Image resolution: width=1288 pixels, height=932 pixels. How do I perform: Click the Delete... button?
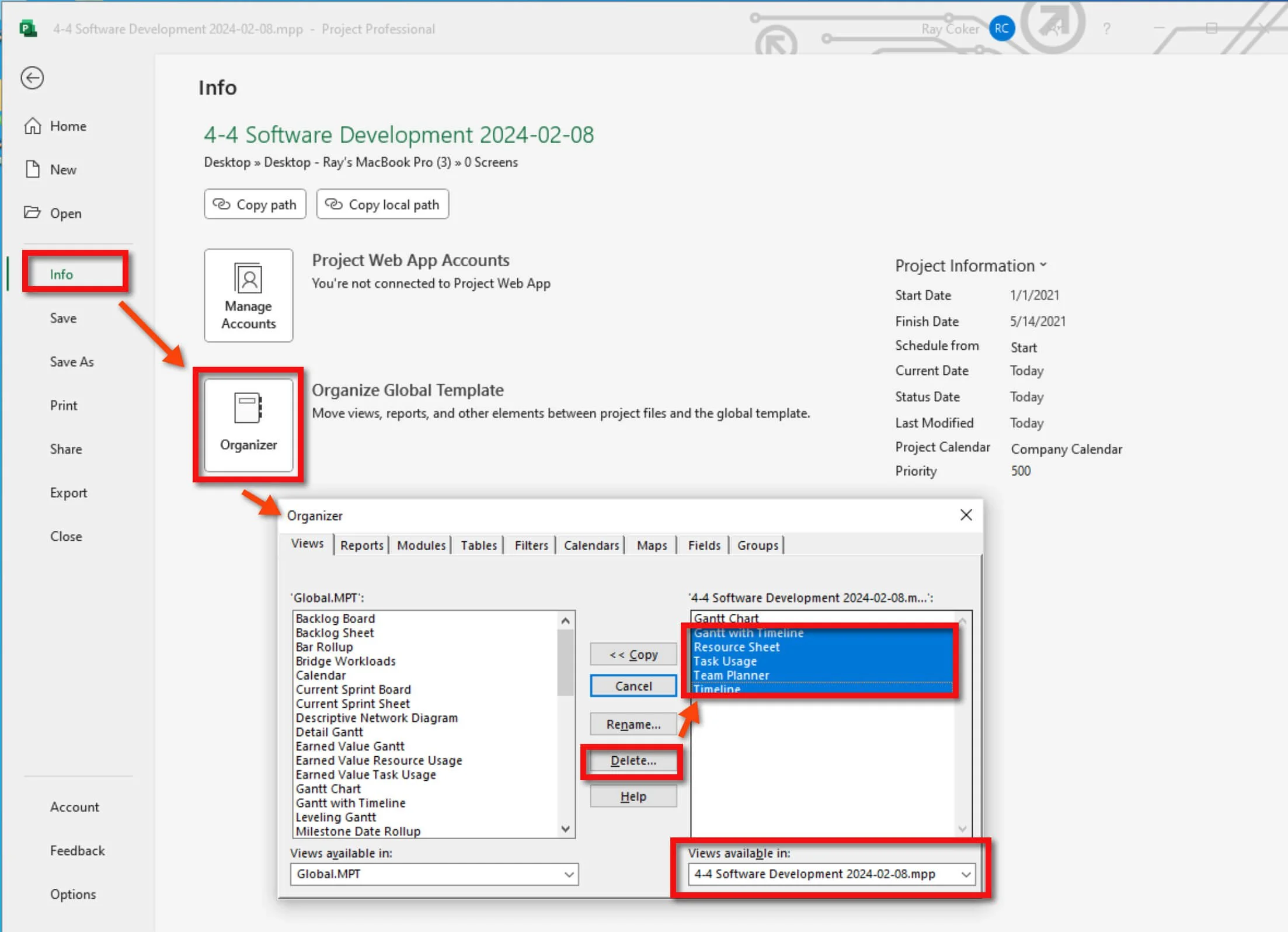point(633,760)
